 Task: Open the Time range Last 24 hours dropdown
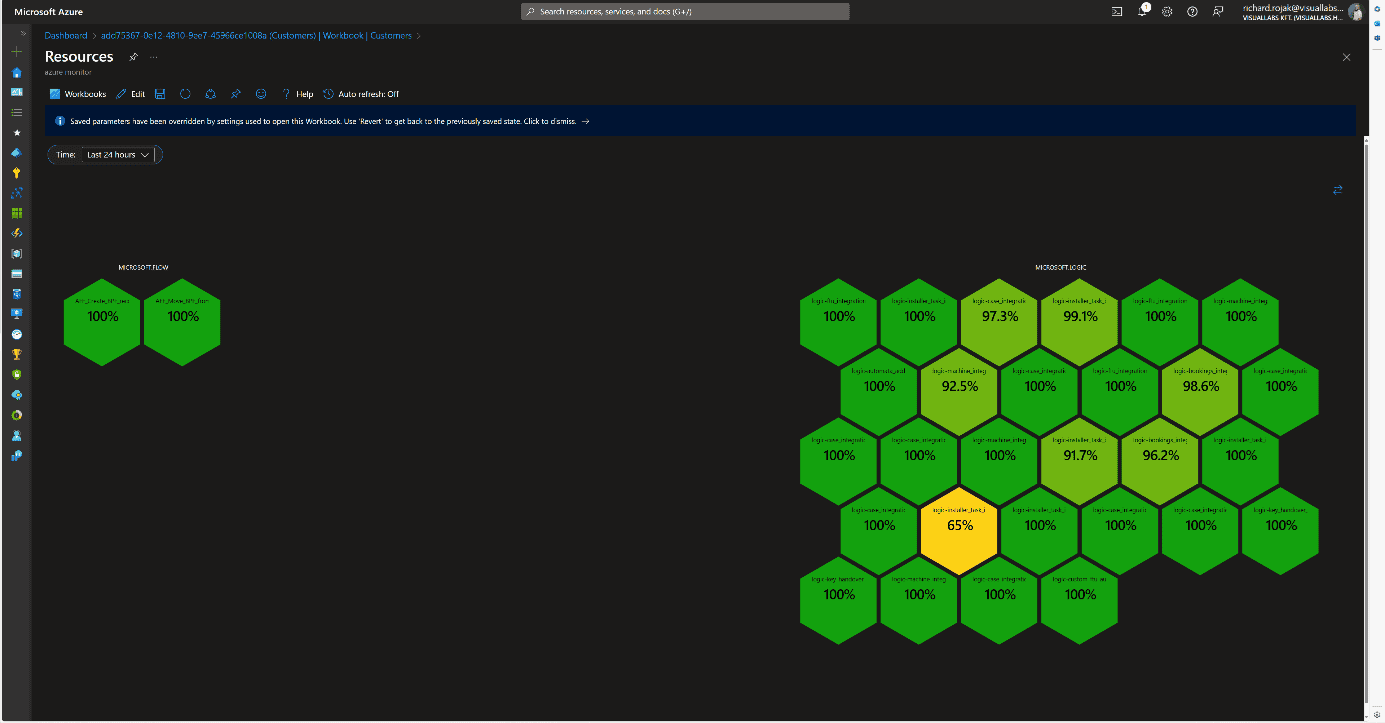pos(118,155)
